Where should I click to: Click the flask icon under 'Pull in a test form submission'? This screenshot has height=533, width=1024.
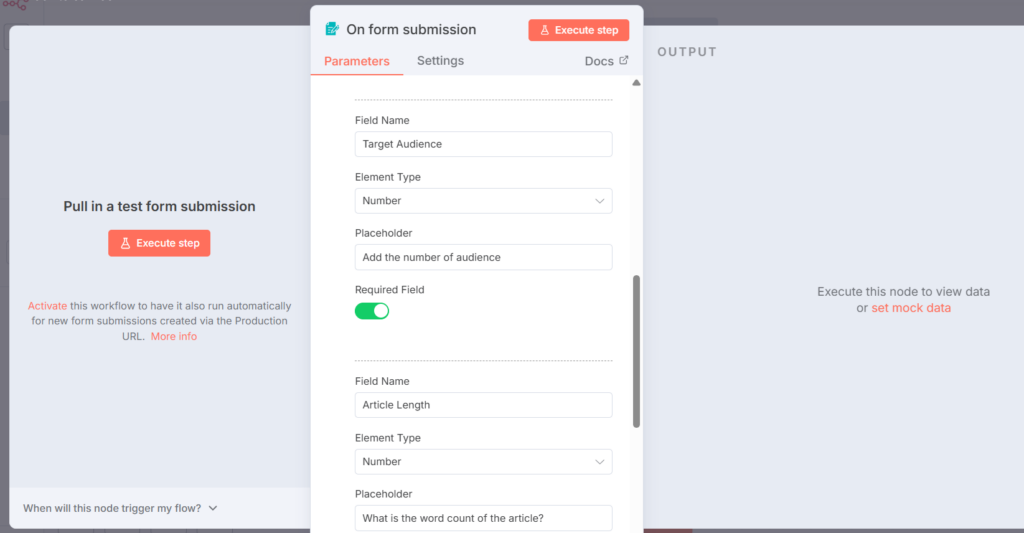(126, 243)
